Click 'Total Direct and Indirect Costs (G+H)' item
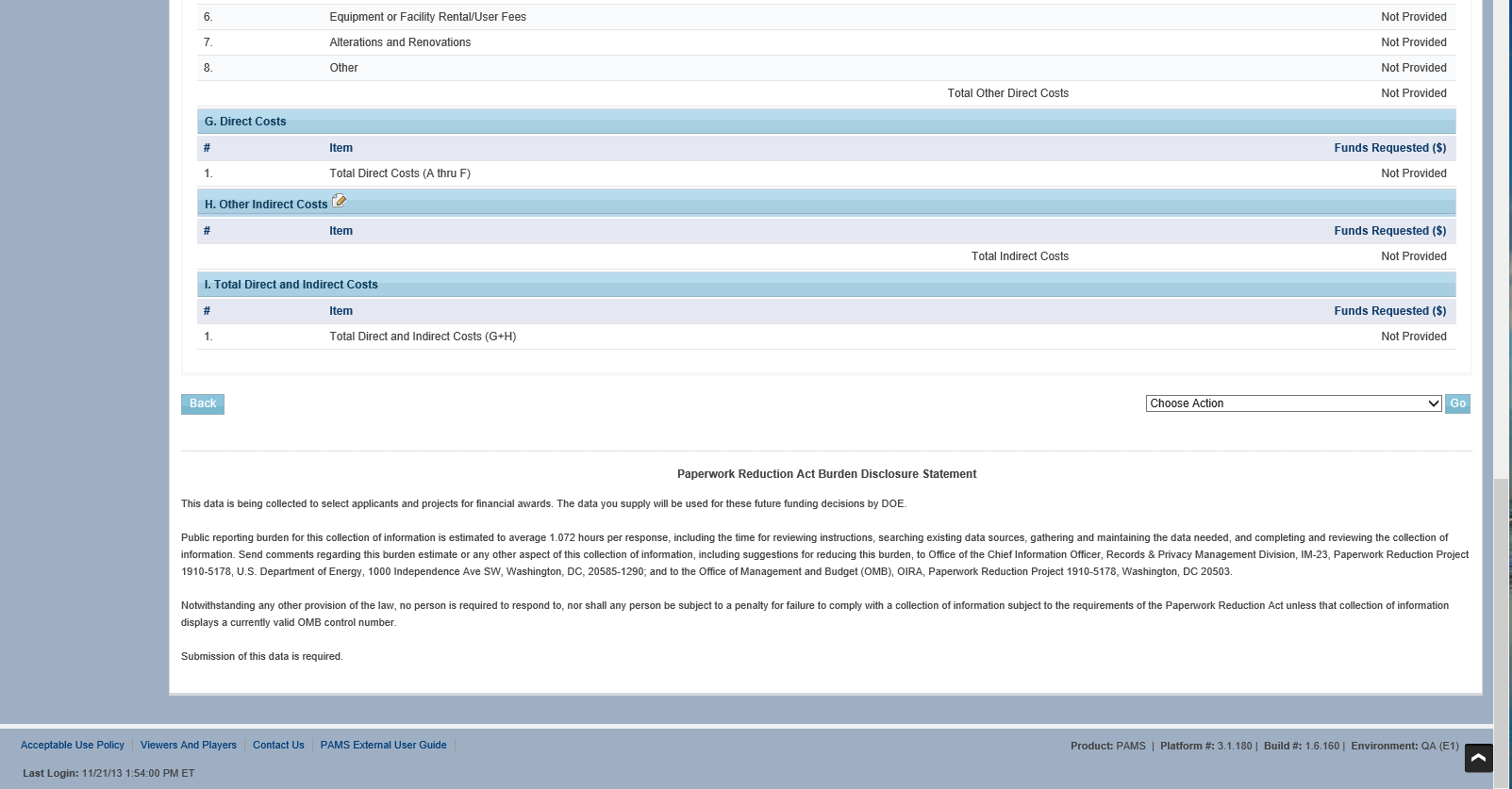Screen dimensions: 1512x789 pos(423,337)
